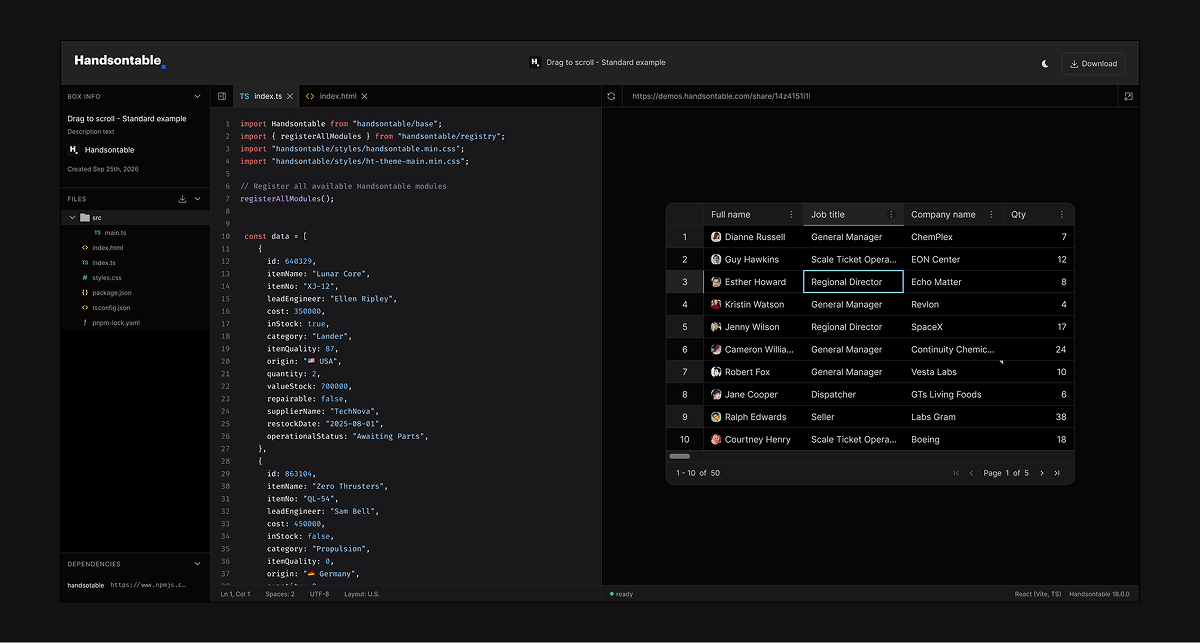Viewport: 1200px width, 643px height.
Task: Select the Kristin Watson cell
Action: [x=753, y=305]
